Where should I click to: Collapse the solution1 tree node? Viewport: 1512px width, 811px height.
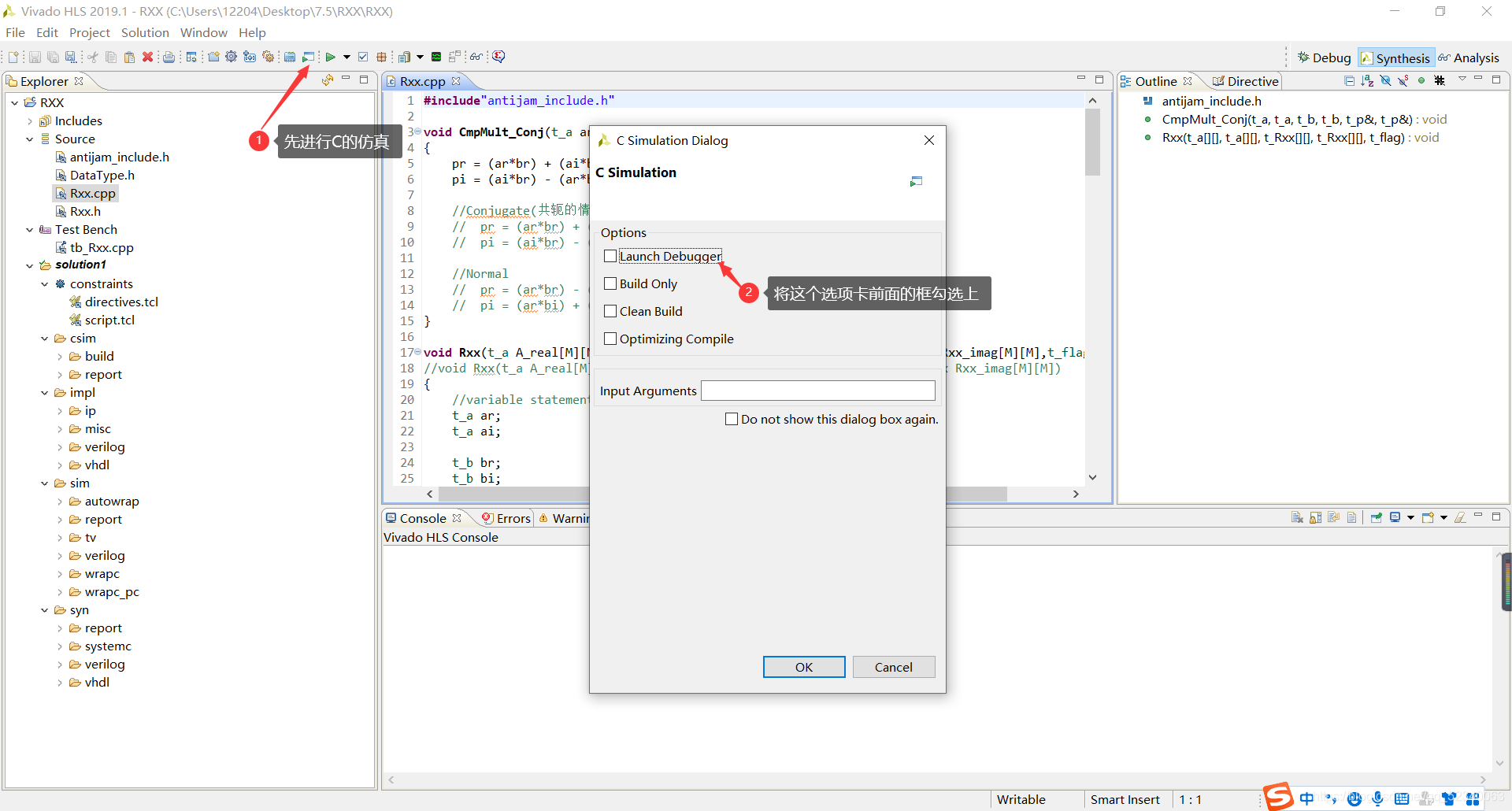[x=29, y=265]
